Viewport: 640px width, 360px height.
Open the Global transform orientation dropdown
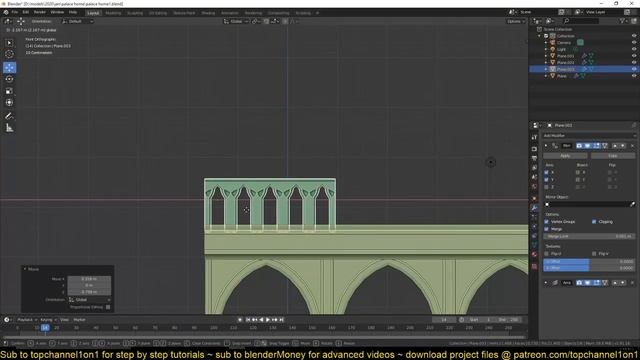236,21
